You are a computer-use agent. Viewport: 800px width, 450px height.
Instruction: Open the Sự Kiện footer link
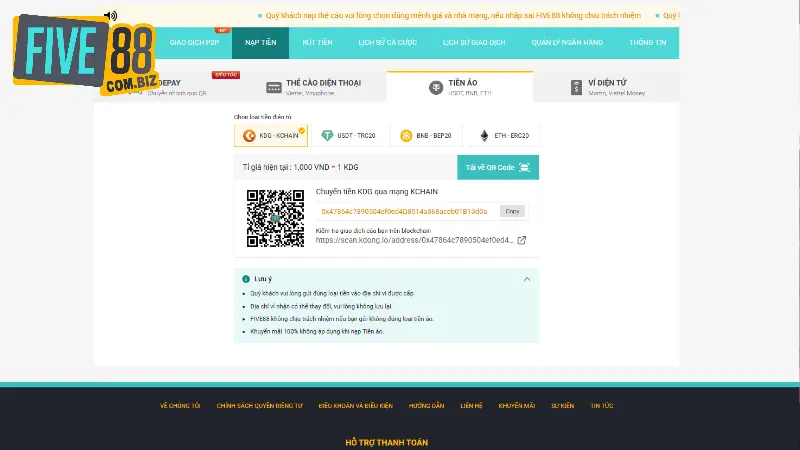[x=563, y=406]
